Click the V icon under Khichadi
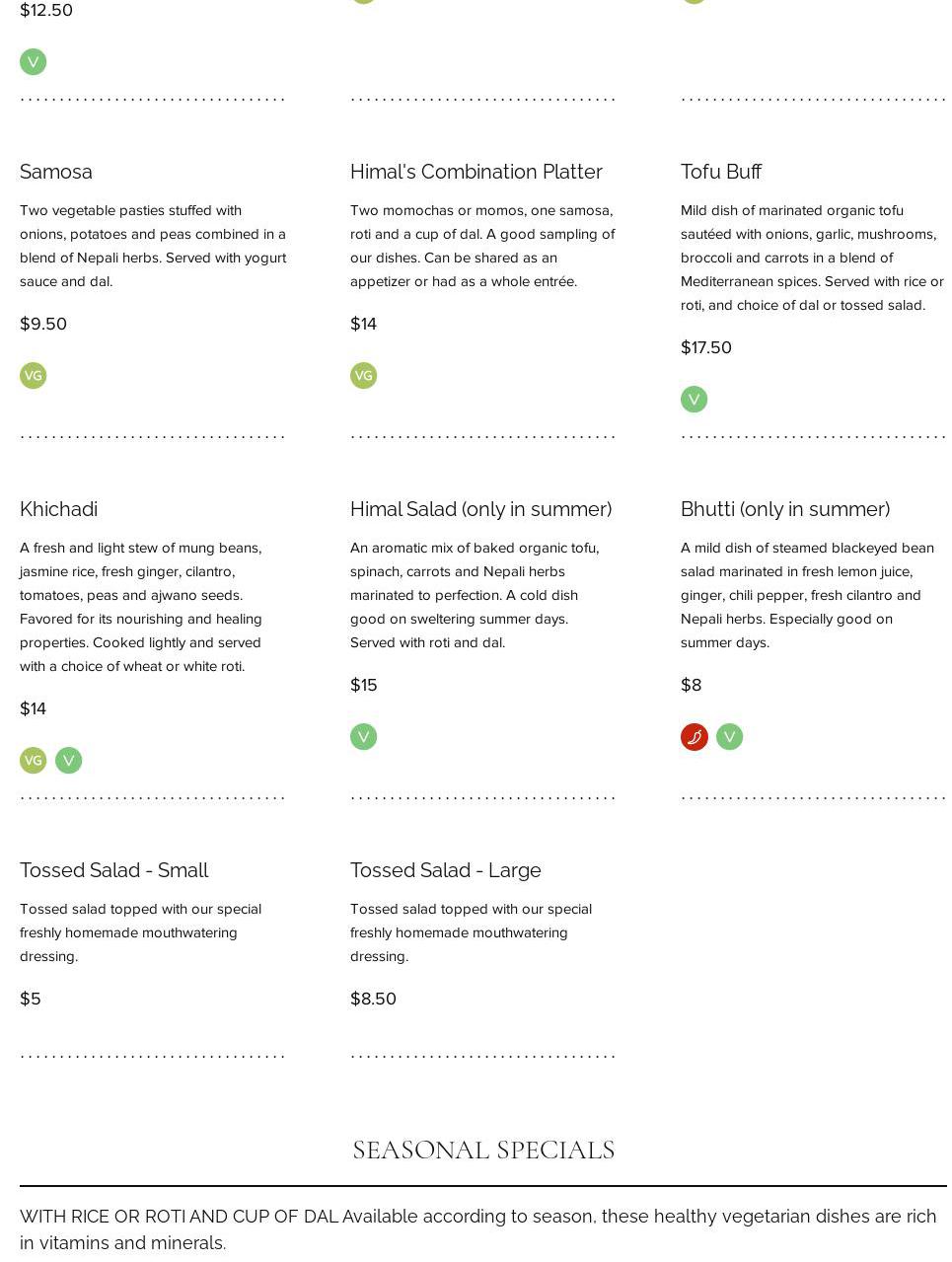 coord(68,761)
